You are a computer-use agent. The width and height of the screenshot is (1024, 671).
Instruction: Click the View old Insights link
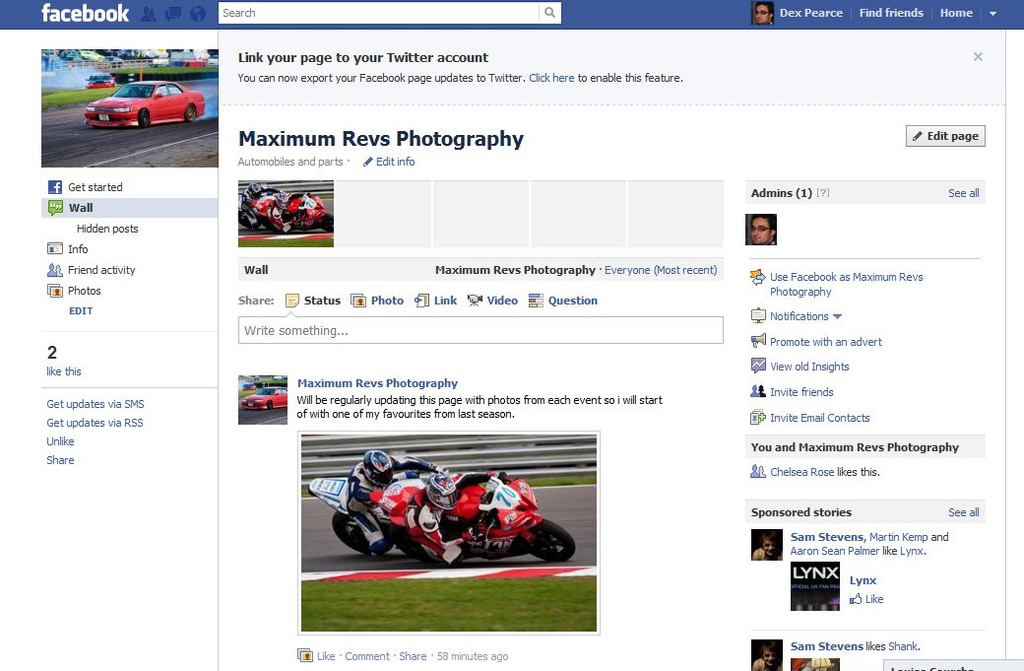tap(809, 367)
